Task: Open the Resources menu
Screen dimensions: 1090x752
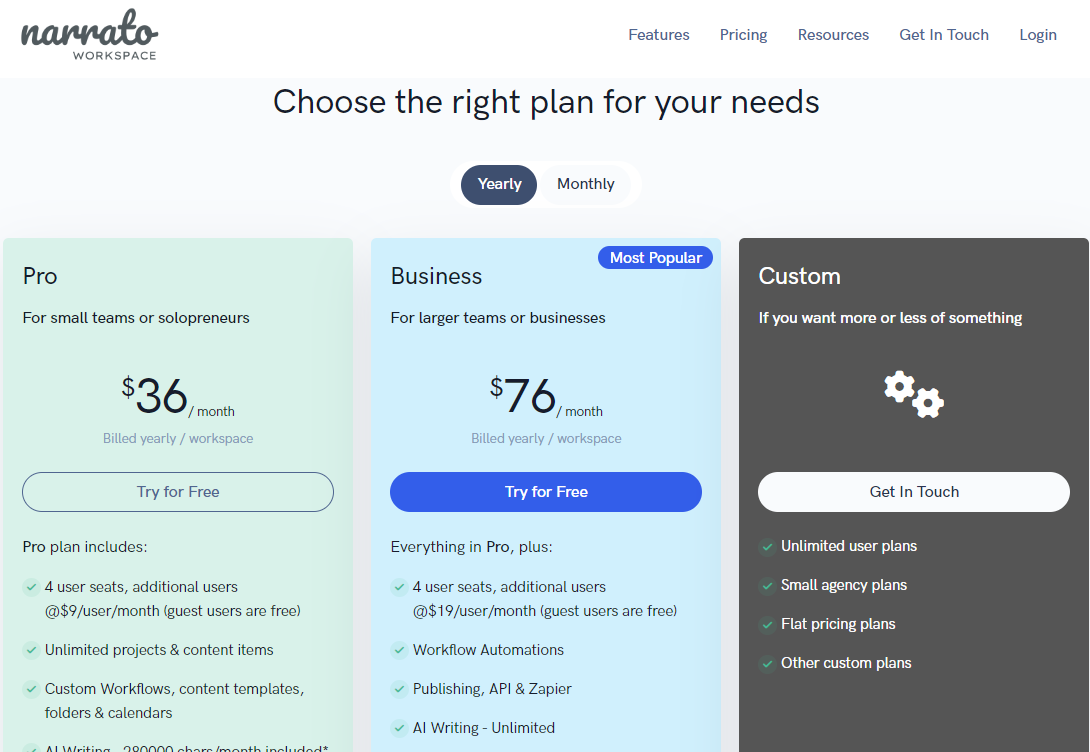Action: click(x=833, y=35)
